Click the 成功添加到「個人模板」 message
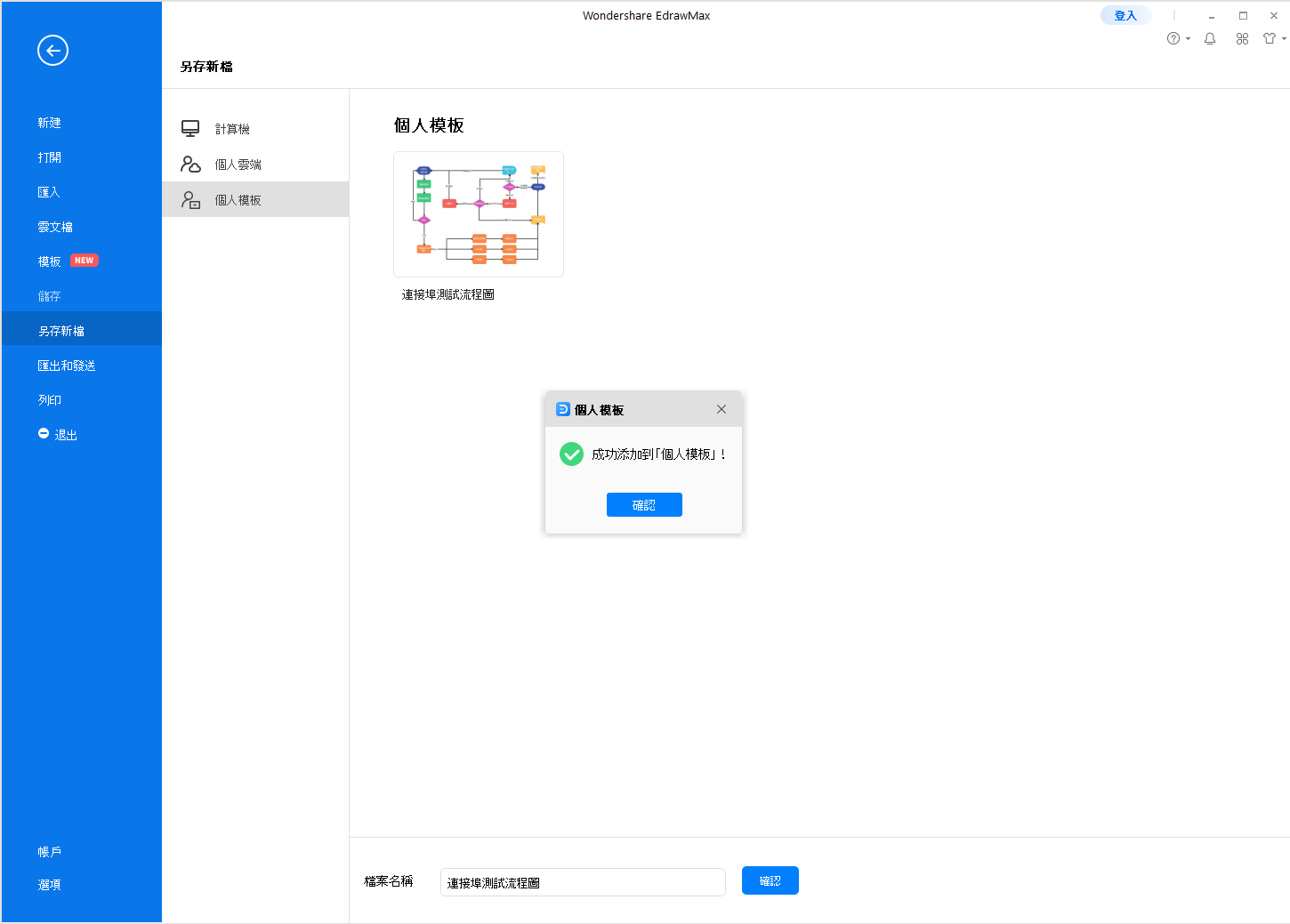The width and height of the screenshot is (1290, 924). point(659,454)
